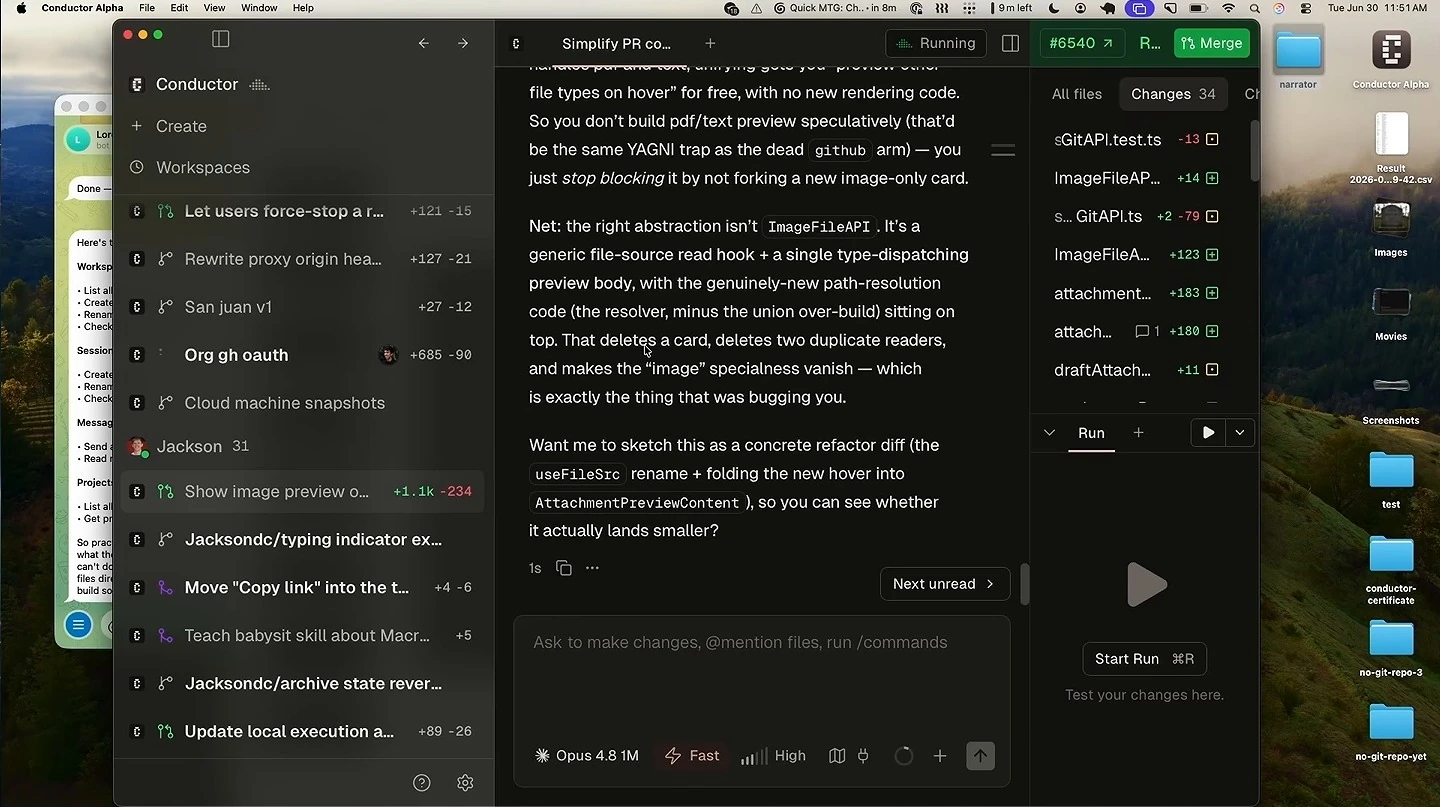Open pull request #6540 link
The height and width of the screenshot is (807, 1440).
point(1083,43)
